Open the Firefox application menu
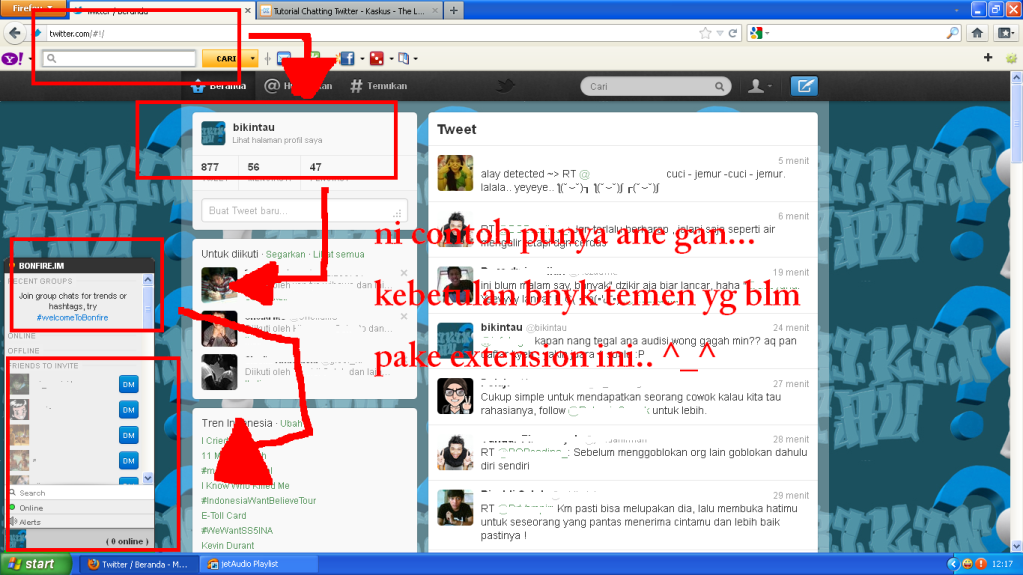This screenshot has height=575, width=1023. [x=33, y=8]
